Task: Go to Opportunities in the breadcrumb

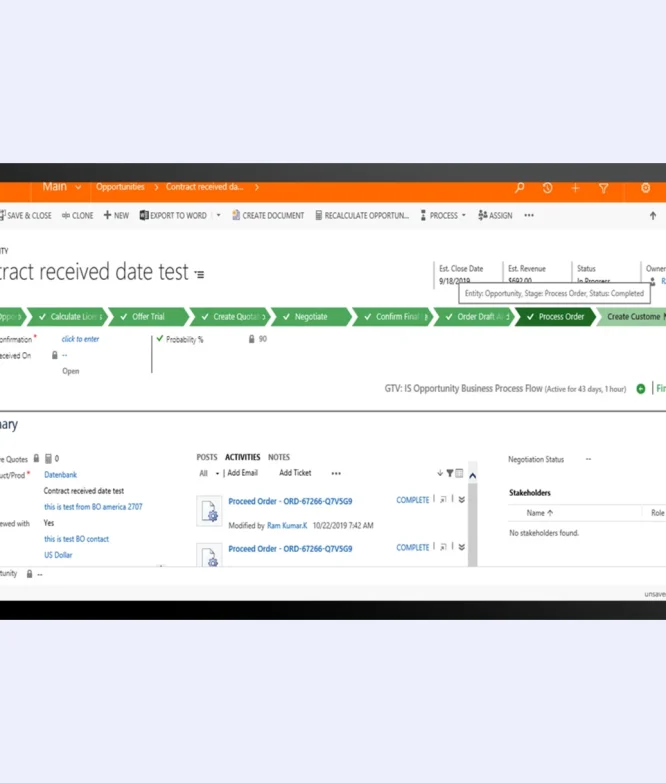Action: 120,187
